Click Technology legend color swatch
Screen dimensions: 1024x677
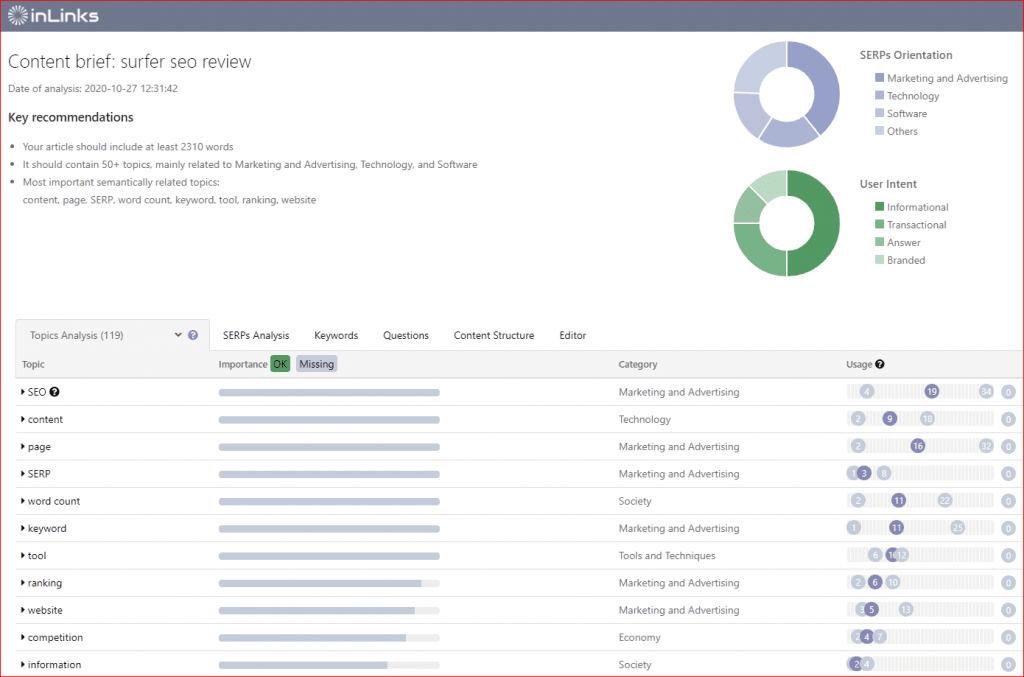coord(879,95)
